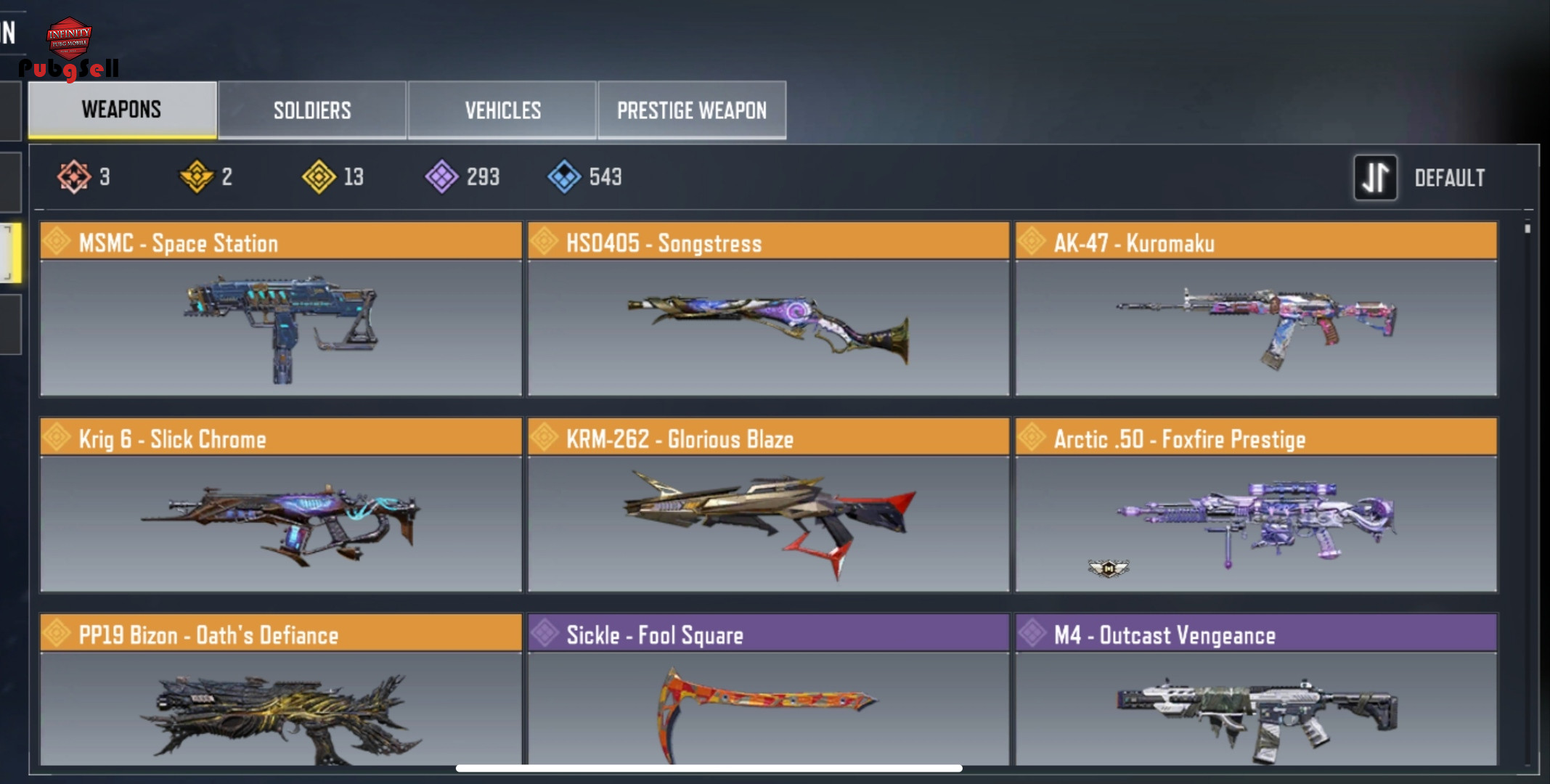Select the Sickle - Fool Square melee

pyautogui.click(x=769, y=690)
